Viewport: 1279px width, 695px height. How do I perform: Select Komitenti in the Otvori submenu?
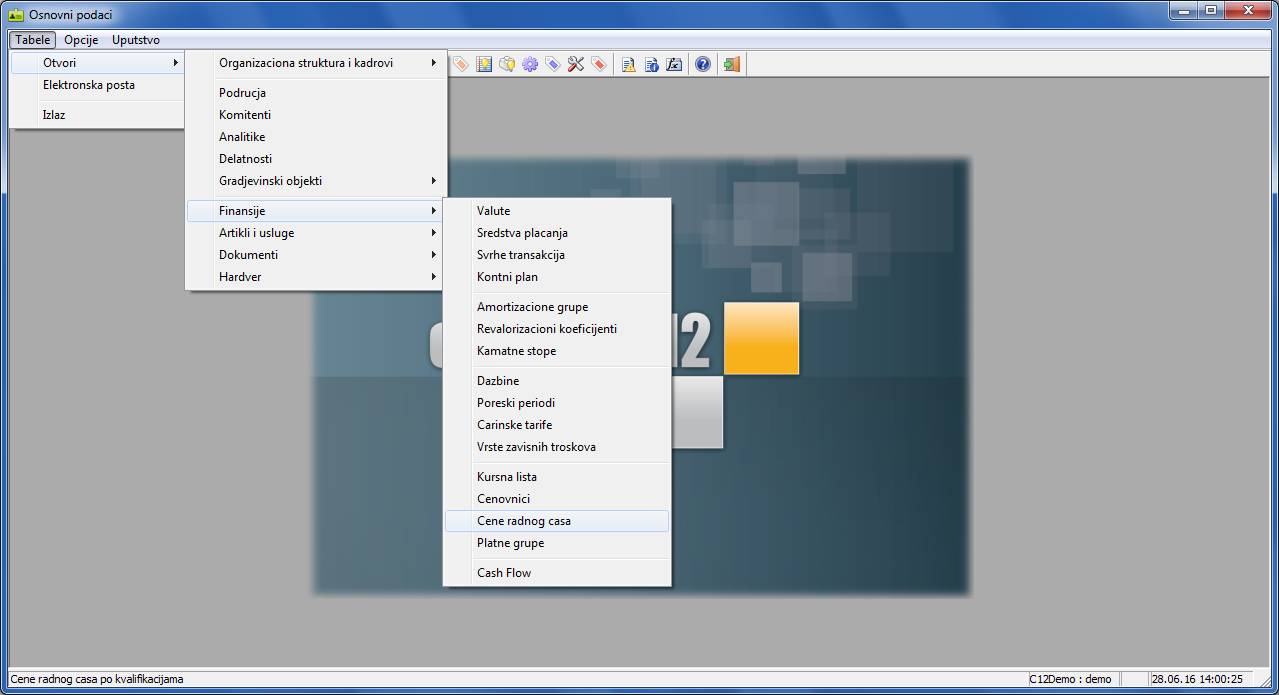click(245, 115)
